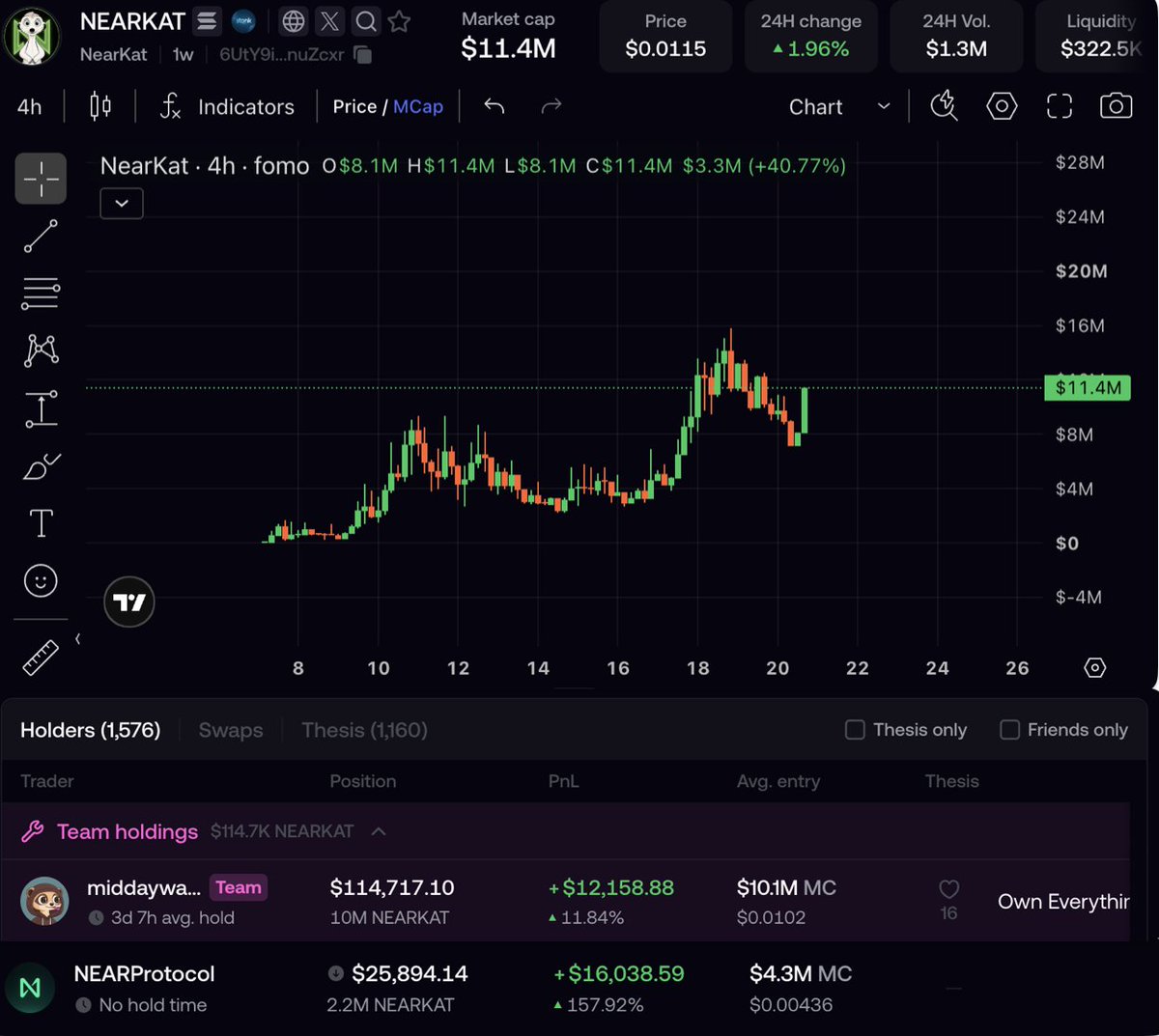Image resolution: width=1159 pixels, height=1036 pixels.
Task: Select the trend line tool
Action: pyautogui.click(x=41, y=236)
